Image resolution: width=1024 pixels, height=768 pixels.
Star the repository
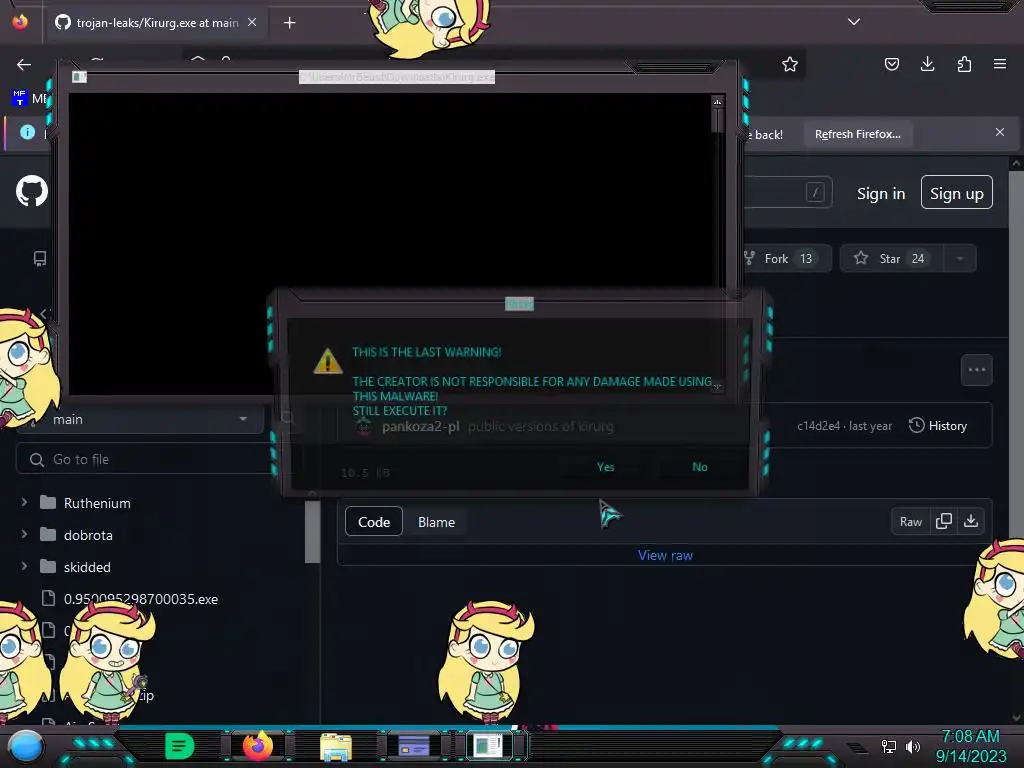(x=891, y=259)
